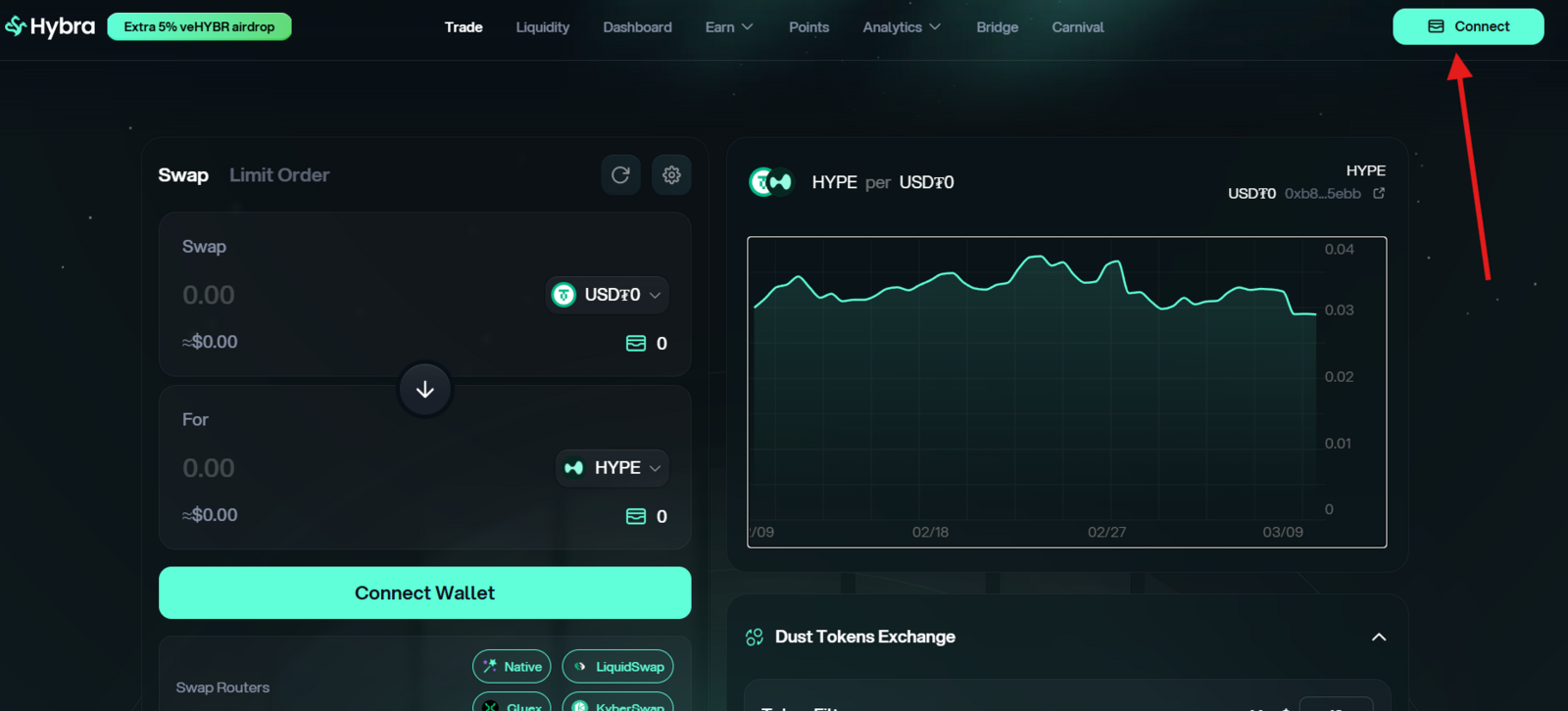Screen dimensions: 1568x711
Task: Click the Hybra logo
Action: pos(50,26)
